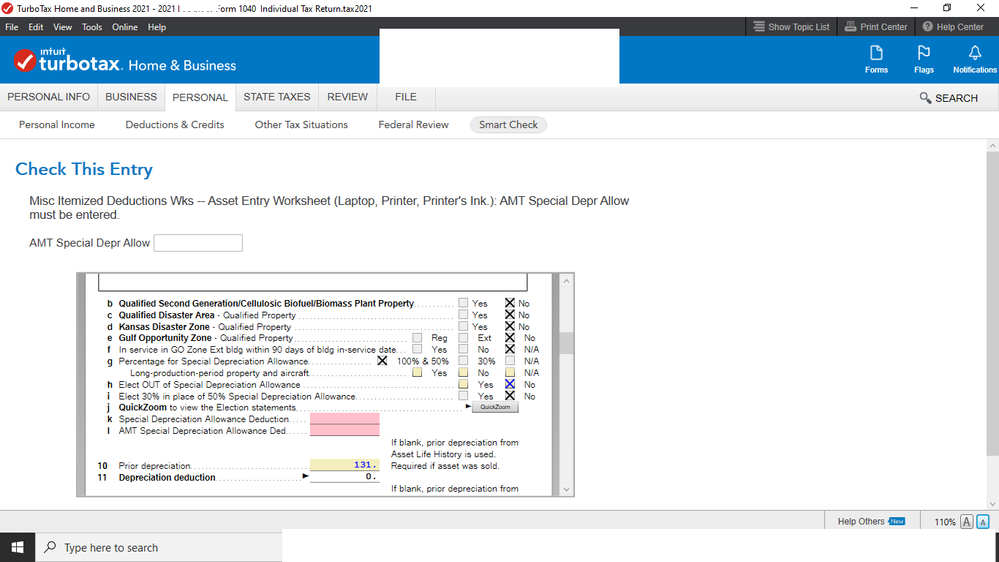
Task: Click Special Depreciation Allowance Deduction pink field
Action: 345,419
